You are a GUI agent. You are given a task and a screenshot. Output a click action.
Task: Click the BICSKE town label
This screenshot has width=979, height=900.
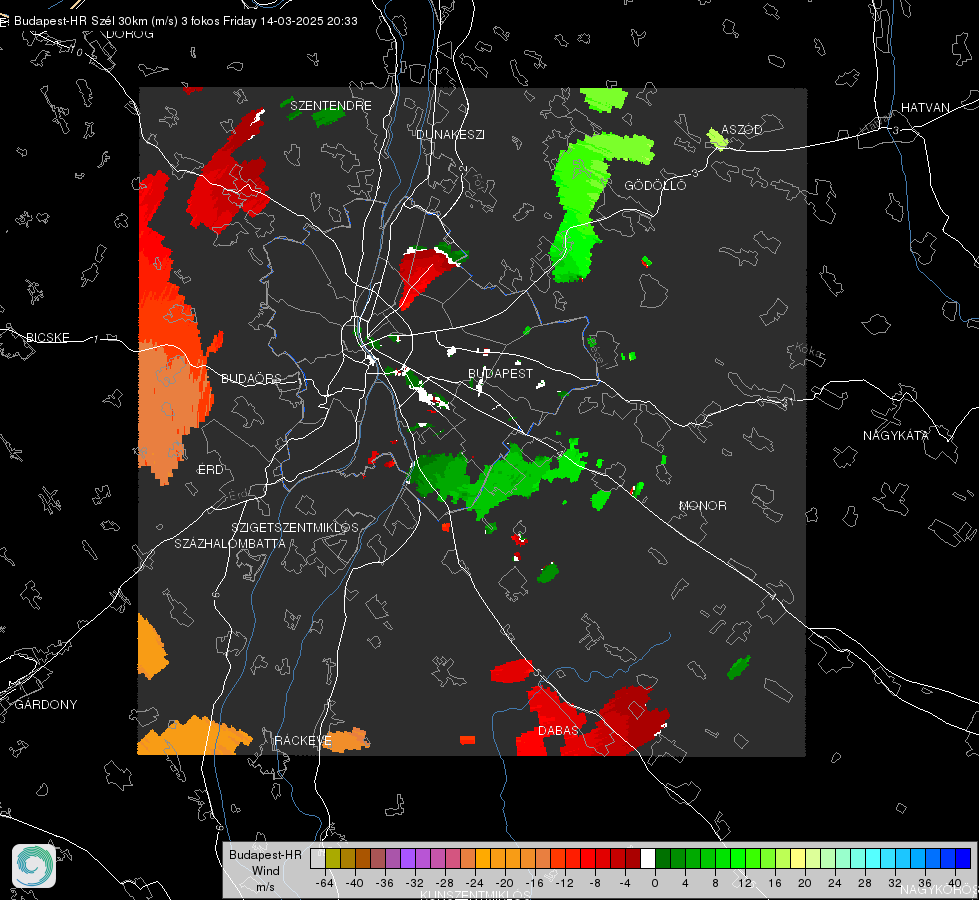tap(47, 337)
